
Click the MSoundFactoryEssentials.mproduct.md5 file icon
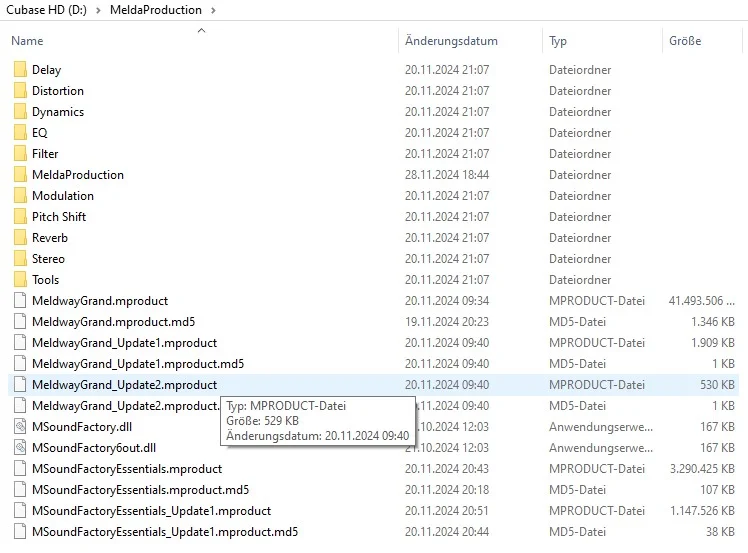tap(20, 490)
